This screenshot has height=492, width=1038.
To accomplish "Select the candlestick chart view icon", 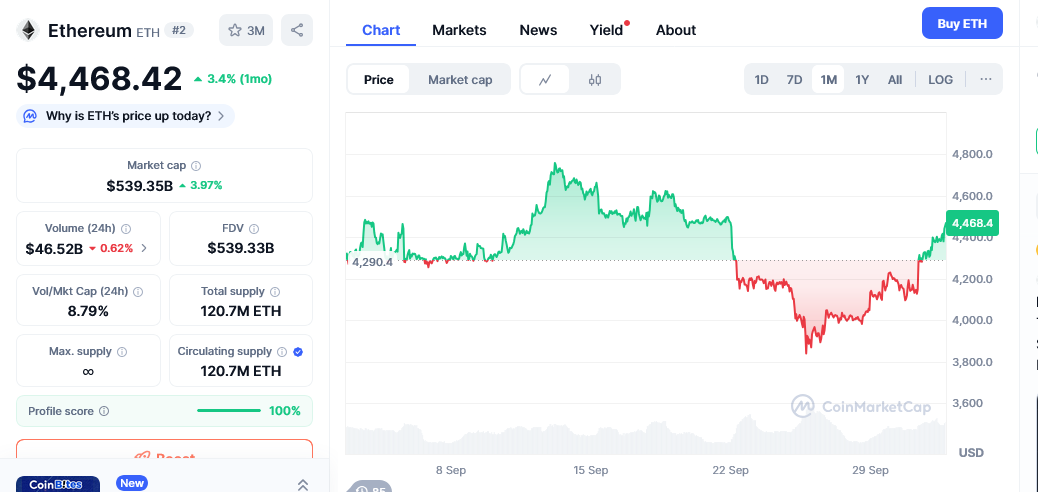I will point(595,80).
